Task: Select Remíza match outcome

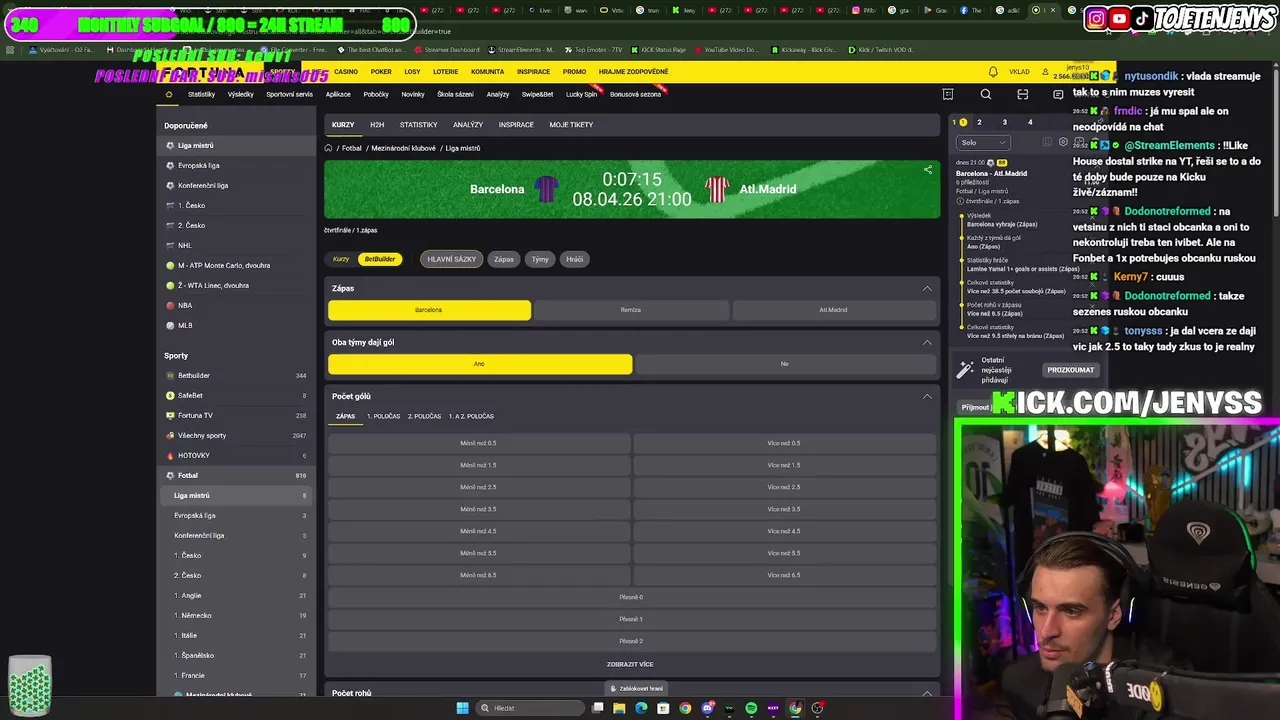Action: 631,310
